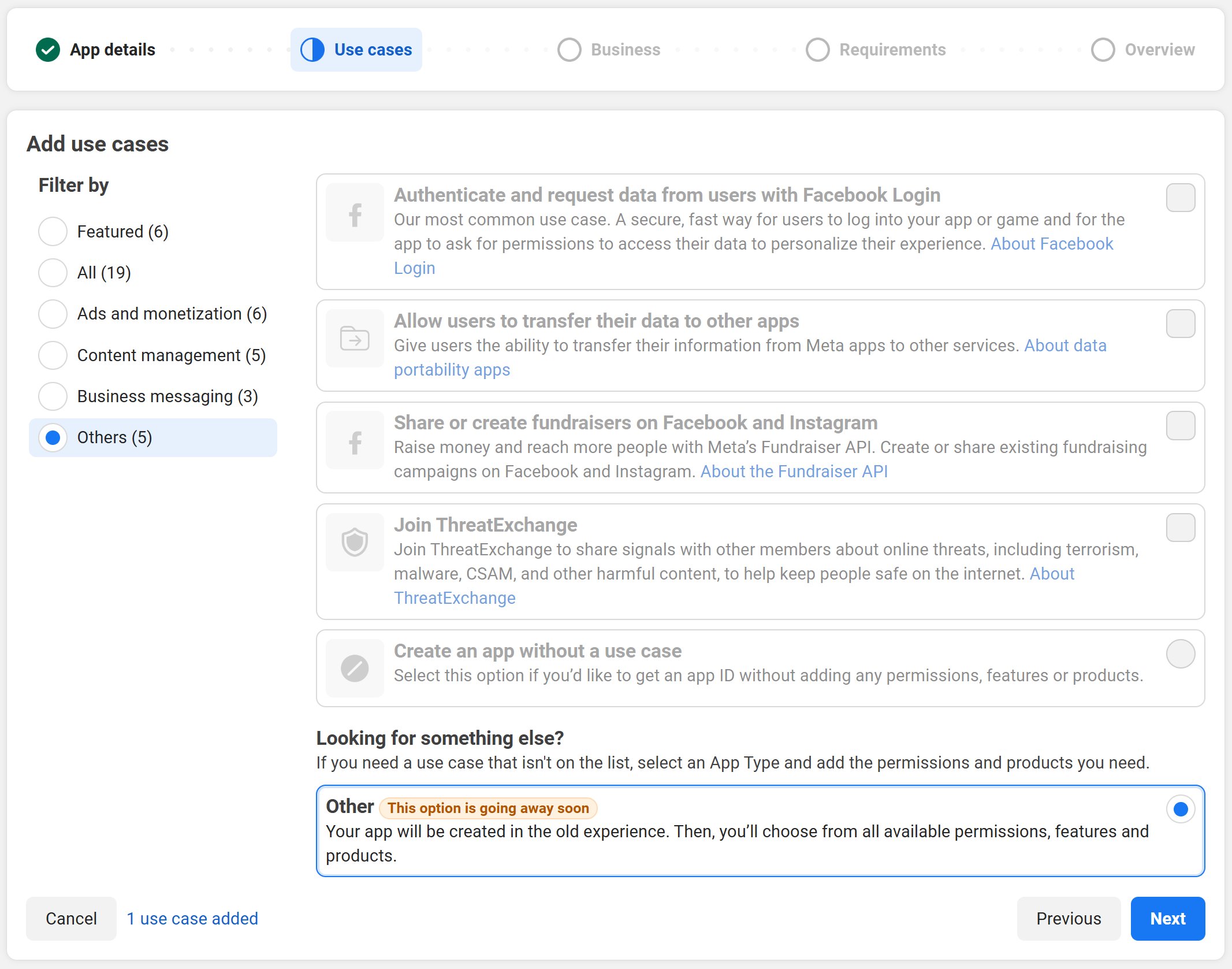This screenshot has height=969, width=1232.
Task: Click 'This option is going away soon' badge
Action: click(x=488, y=808)
